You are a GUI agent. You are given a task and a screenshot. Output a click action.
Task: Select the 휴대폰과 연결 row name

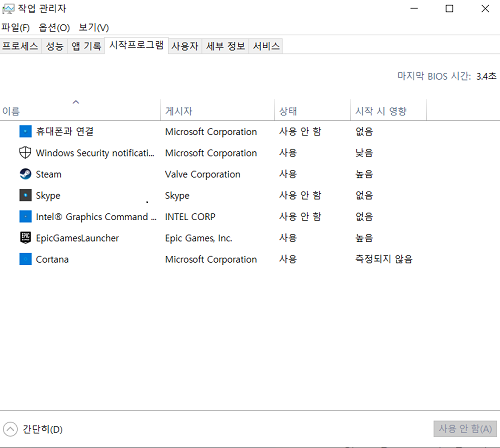[x=65, y=131]
